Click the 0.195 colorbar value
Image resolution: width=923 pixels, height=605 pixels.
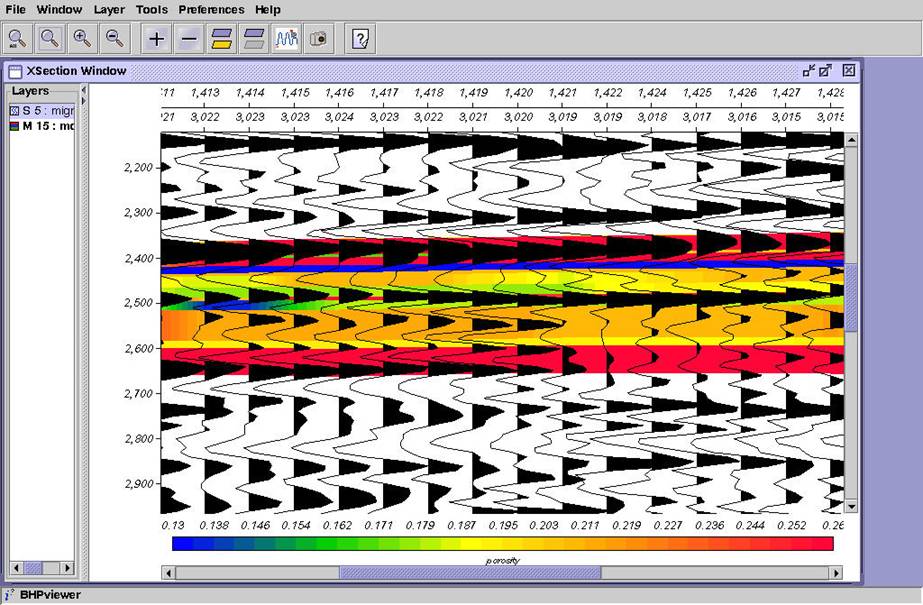click(x=503, y=525)
